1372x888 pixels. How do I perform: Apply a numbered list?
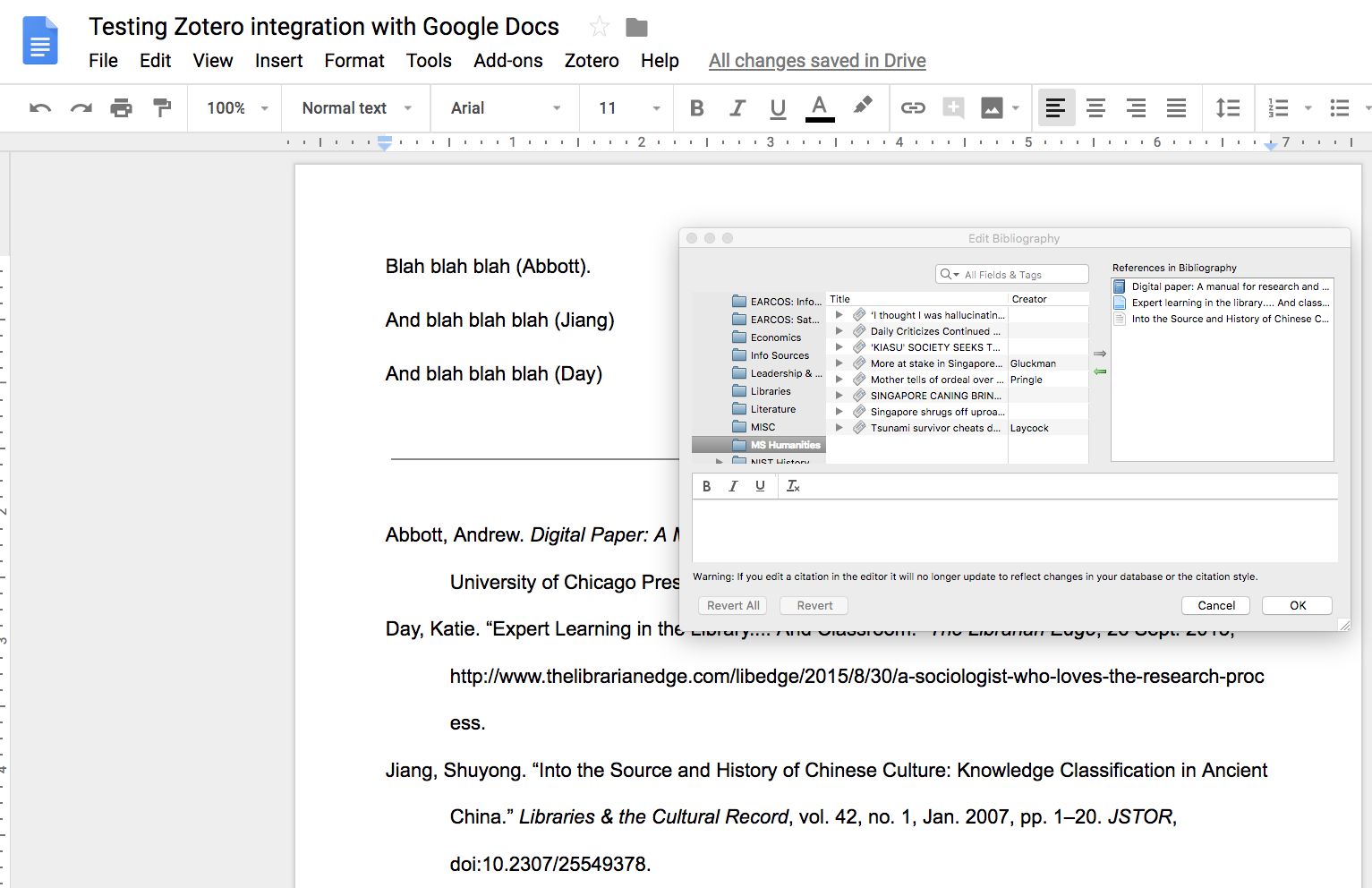coord(1279,108)
